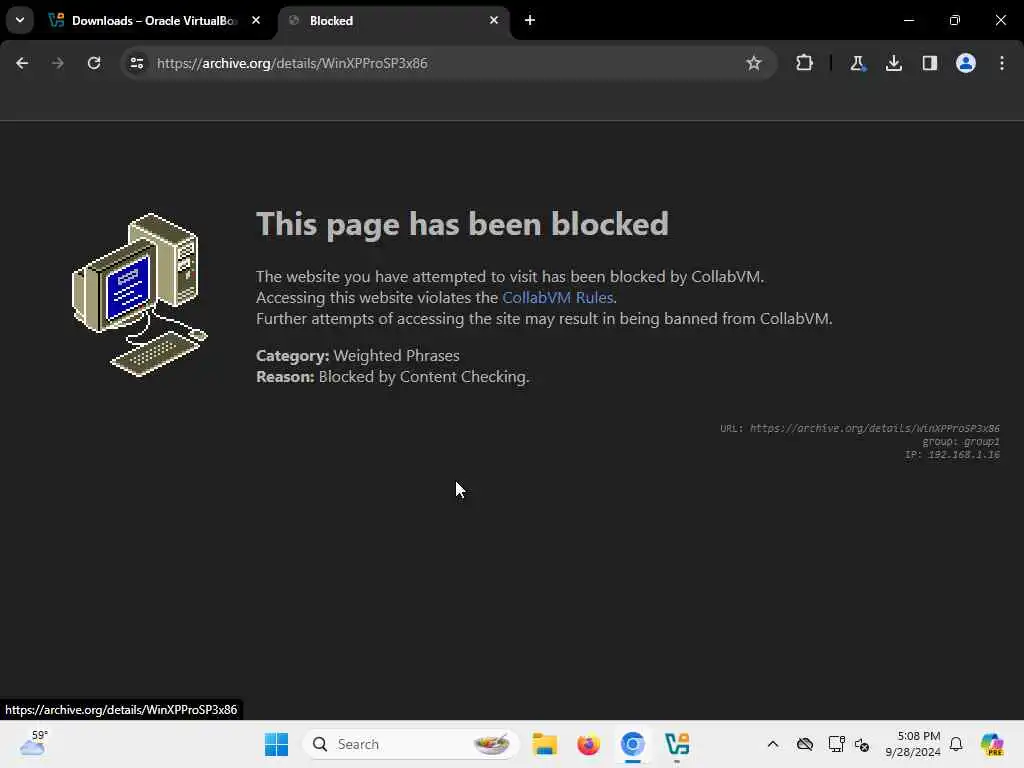Open a new browser tab
Viewport: 1024px width, 768px height.
click(530, 20)
